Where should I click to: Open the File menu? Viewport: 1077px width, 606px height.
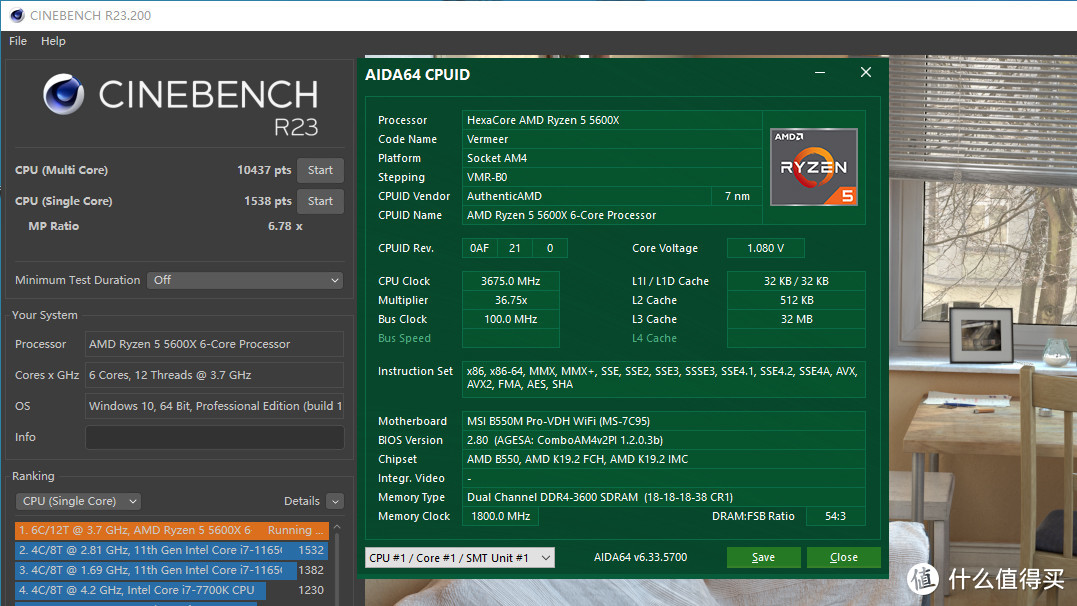[18, 41]
